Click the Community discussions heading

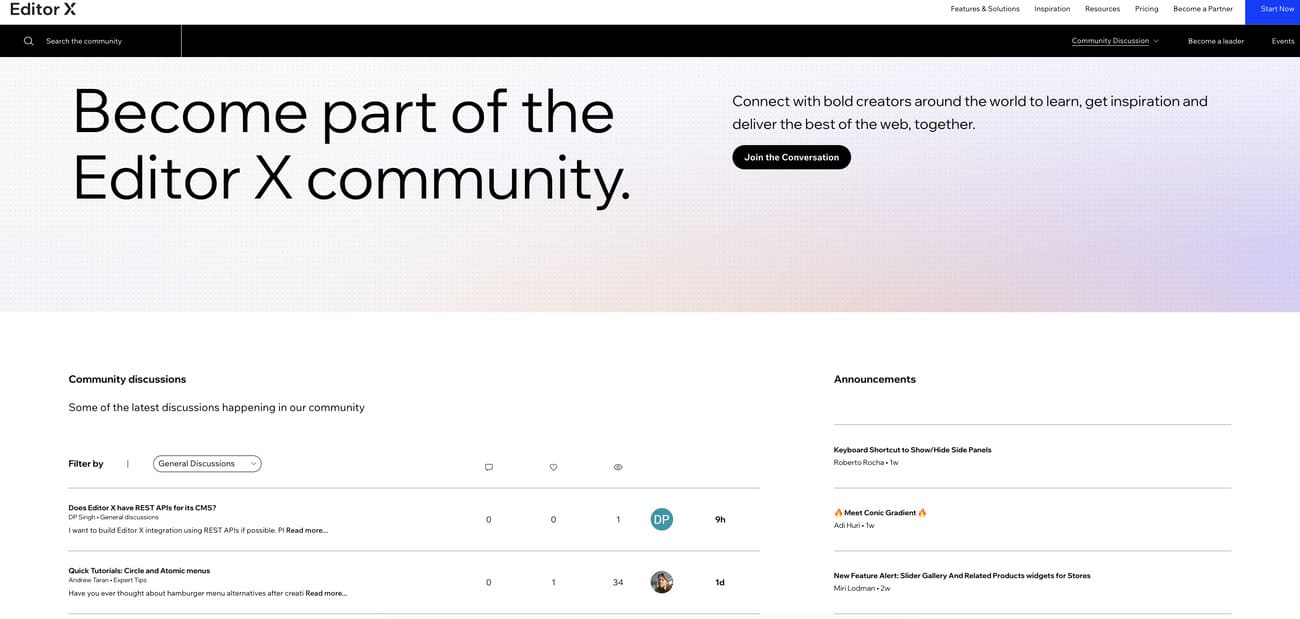[127, 379]
